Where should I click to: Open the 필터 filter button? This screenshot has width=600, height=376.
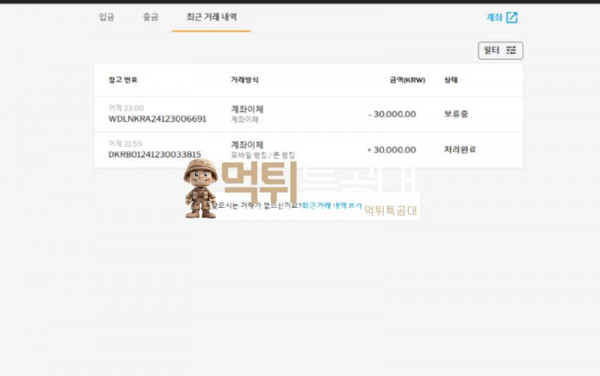[500, 50]
